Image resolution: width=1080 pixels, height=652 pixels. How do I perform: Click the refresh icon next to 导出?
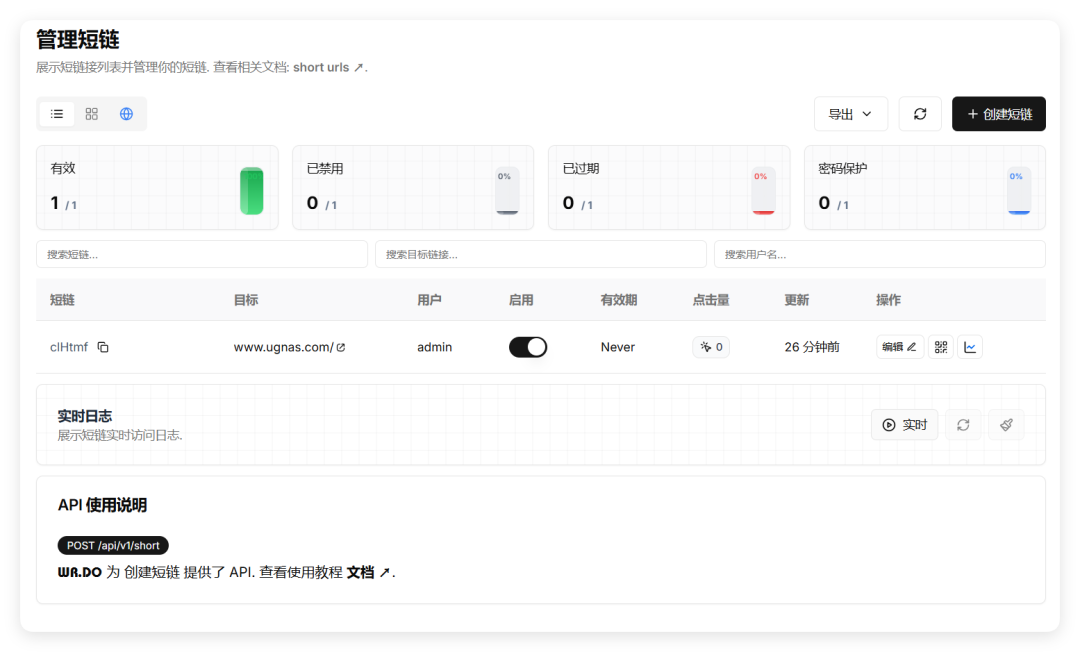(920, 114)
